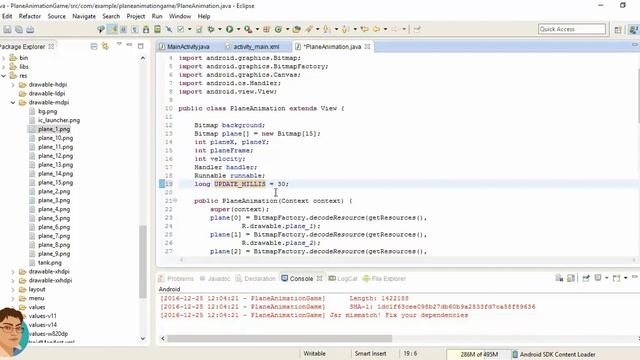Maximize the Package Explorer panel

(x=141, y=46)
